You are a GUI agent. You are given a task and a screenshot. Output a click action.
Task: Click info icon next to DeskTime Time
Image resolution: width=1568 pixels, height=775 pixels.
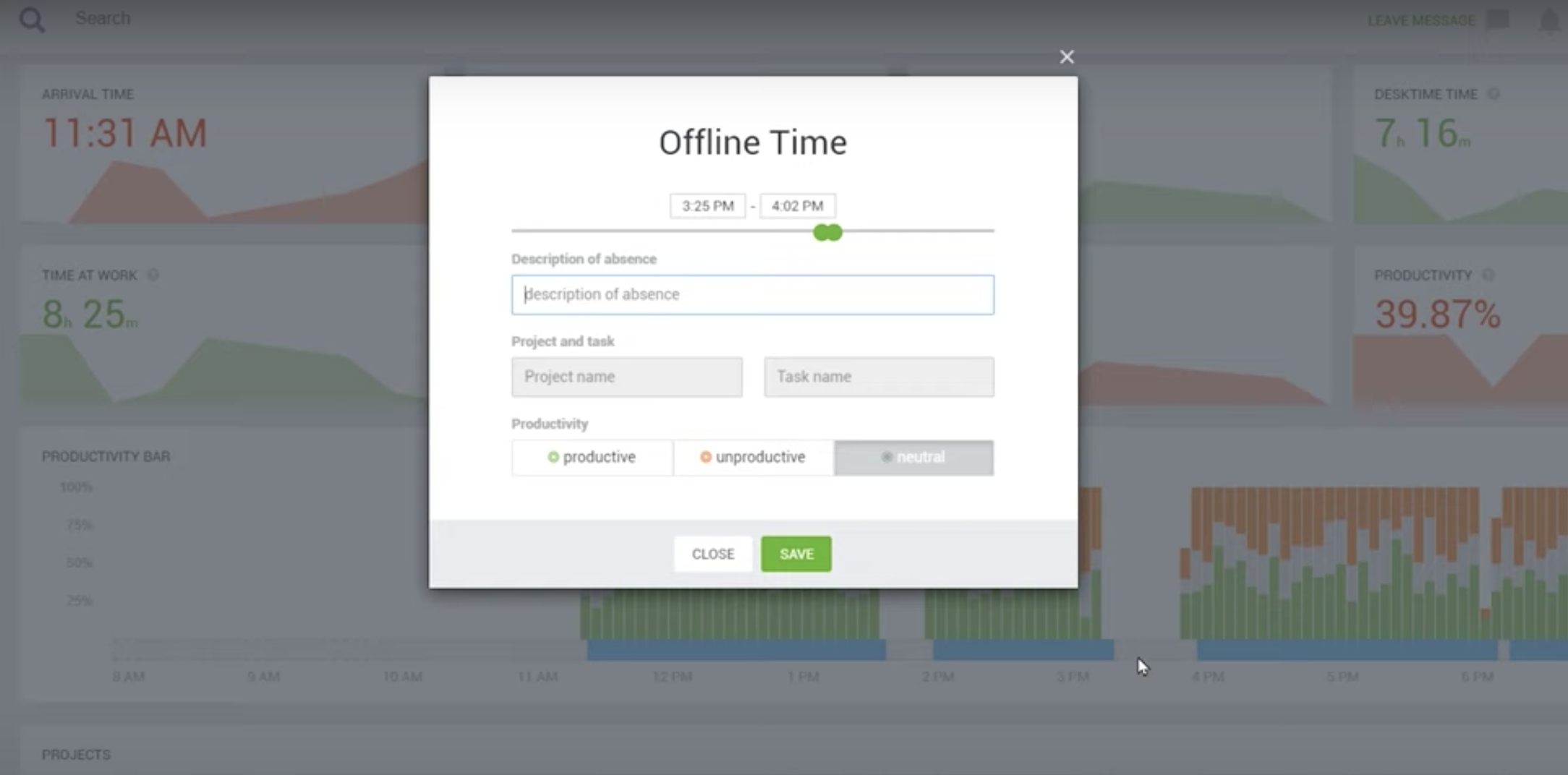1494,94
